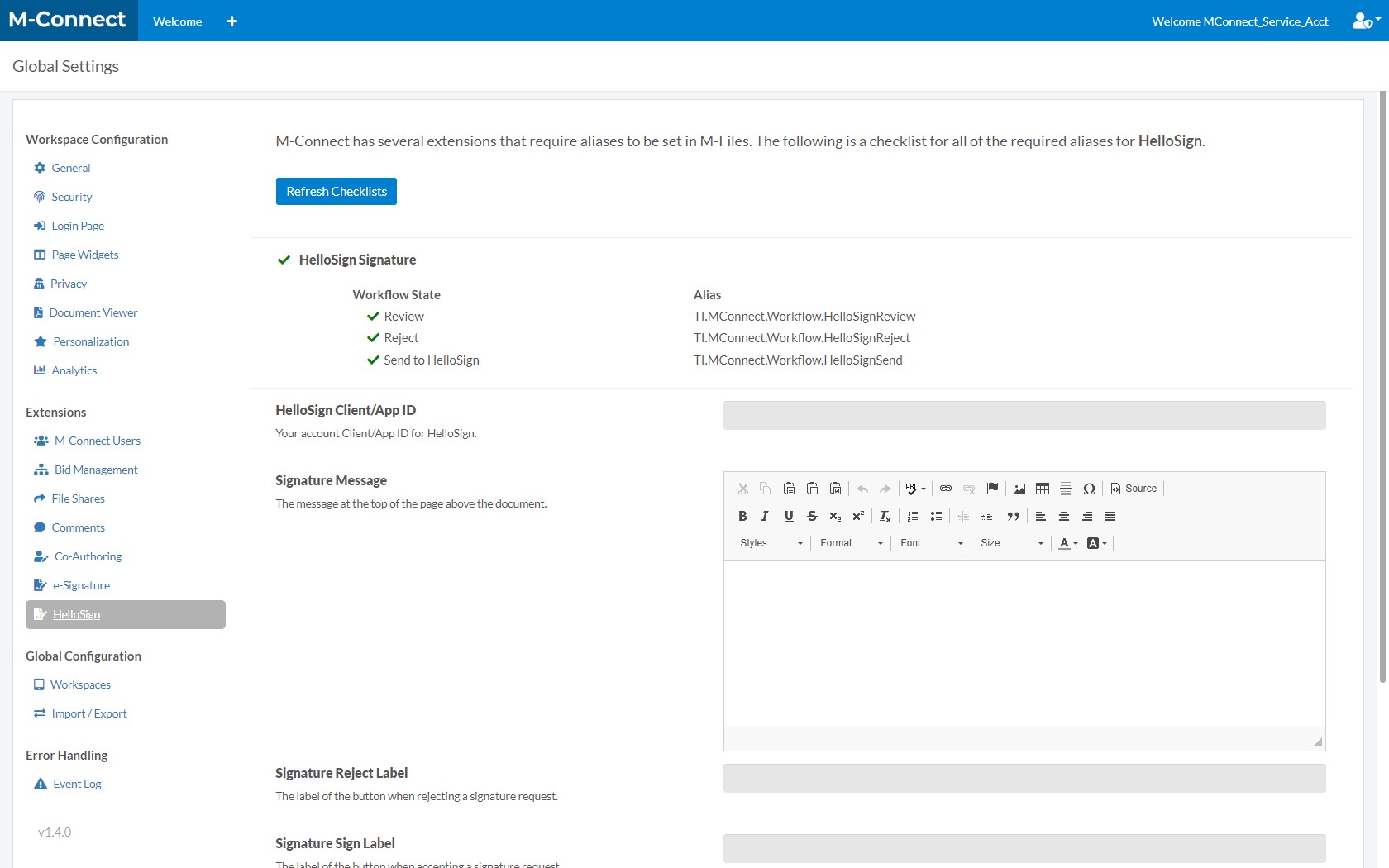Toggle the Source view button

pos(1134,489)
